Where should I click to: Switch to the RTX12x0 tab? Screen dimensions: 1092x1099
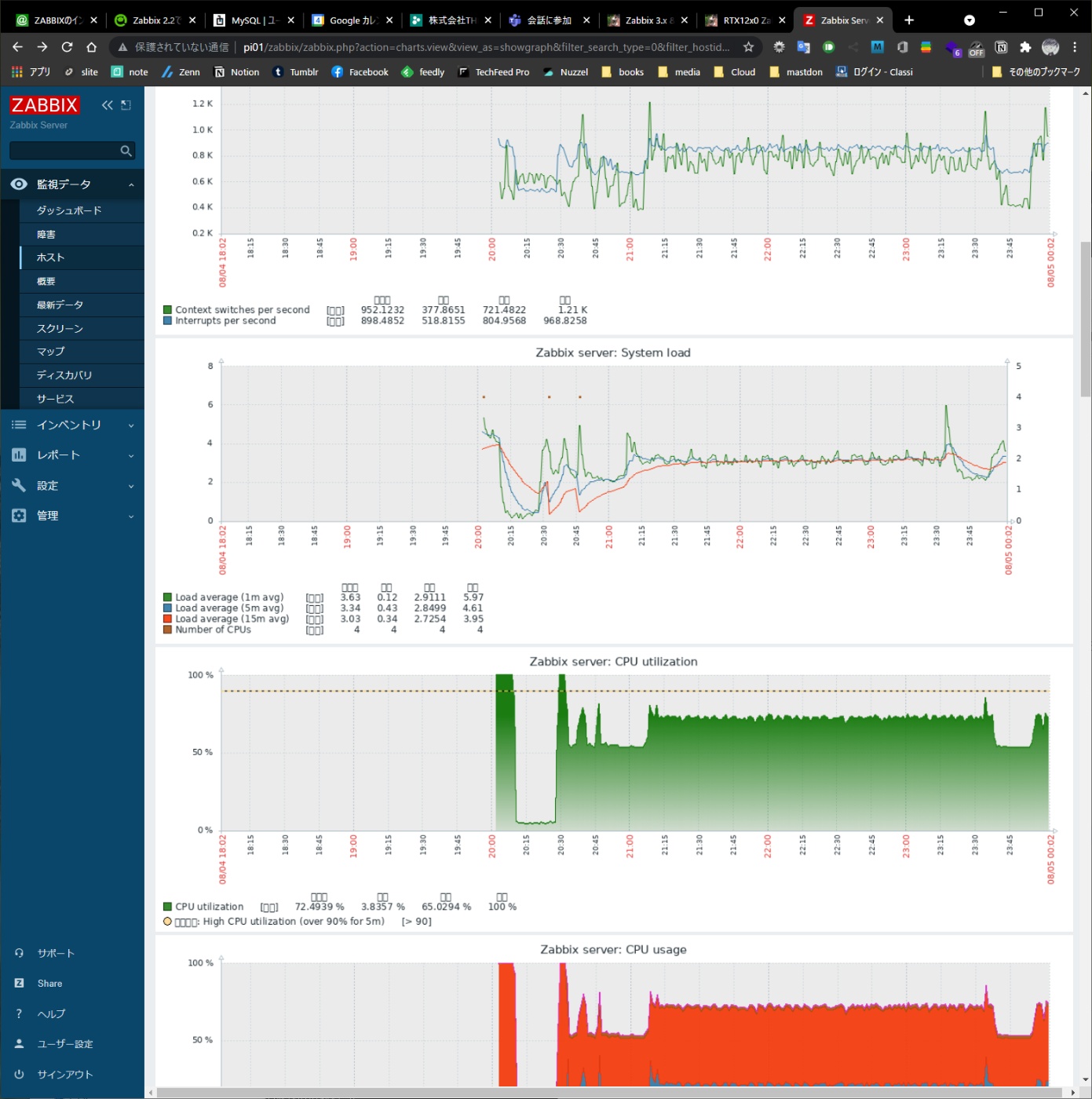pyautogui.click(x=746, y=20)
